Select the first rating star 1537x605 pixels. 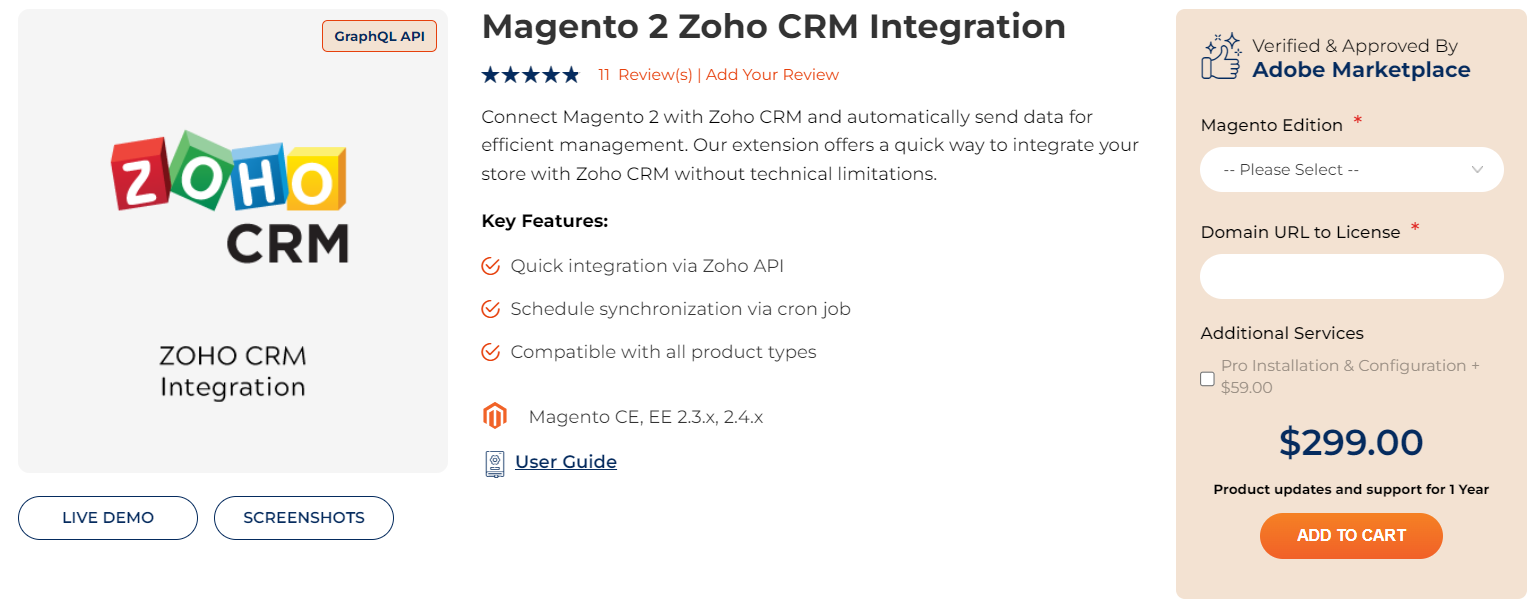(489, 74)
